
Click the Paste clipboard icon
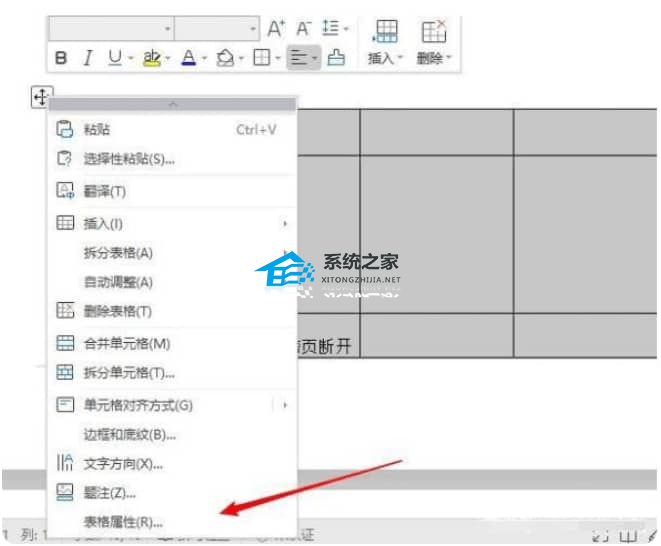coord(65,129)
